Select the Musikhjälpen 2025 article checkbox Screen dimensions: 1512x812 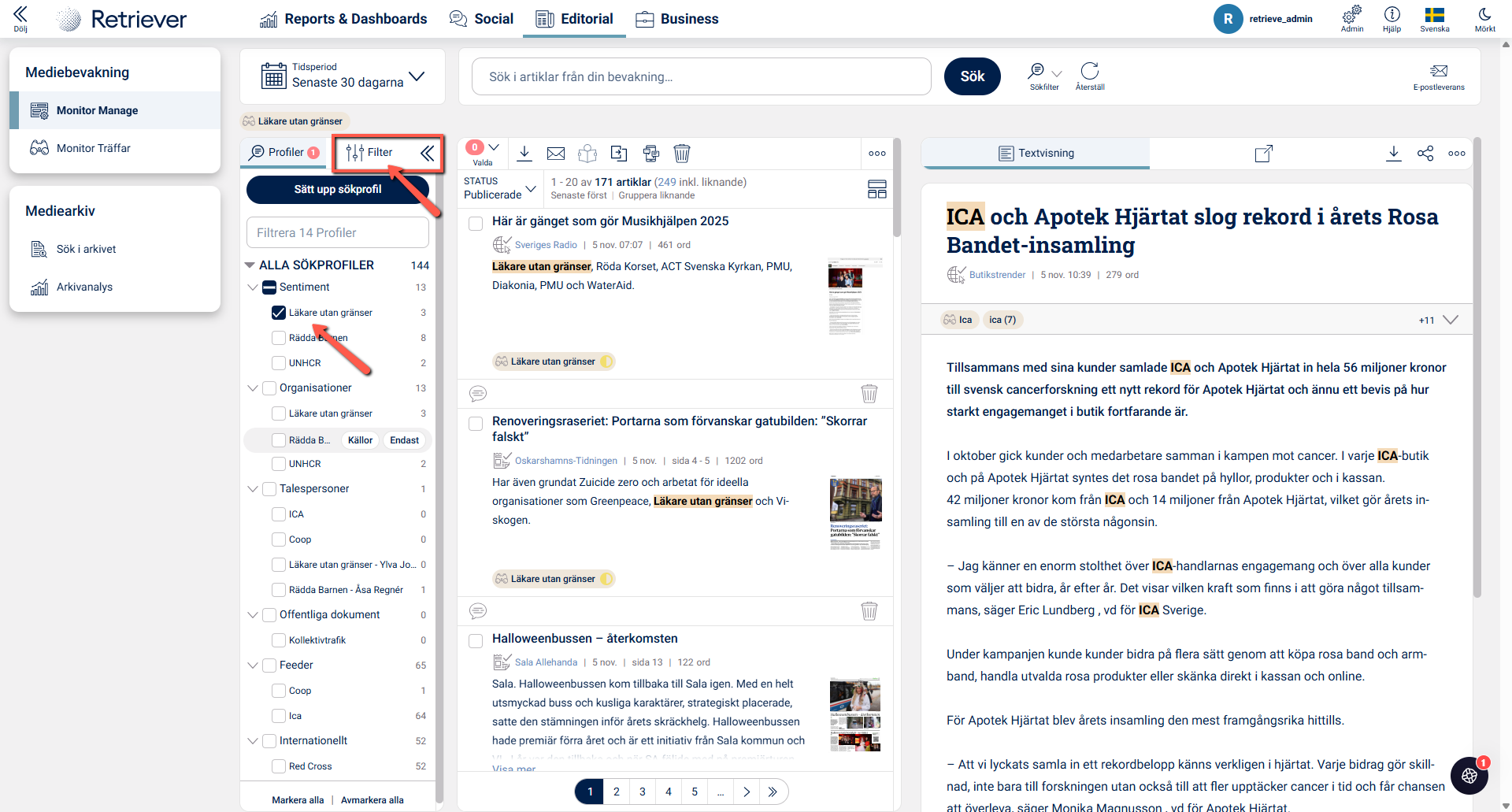[476, 224]
